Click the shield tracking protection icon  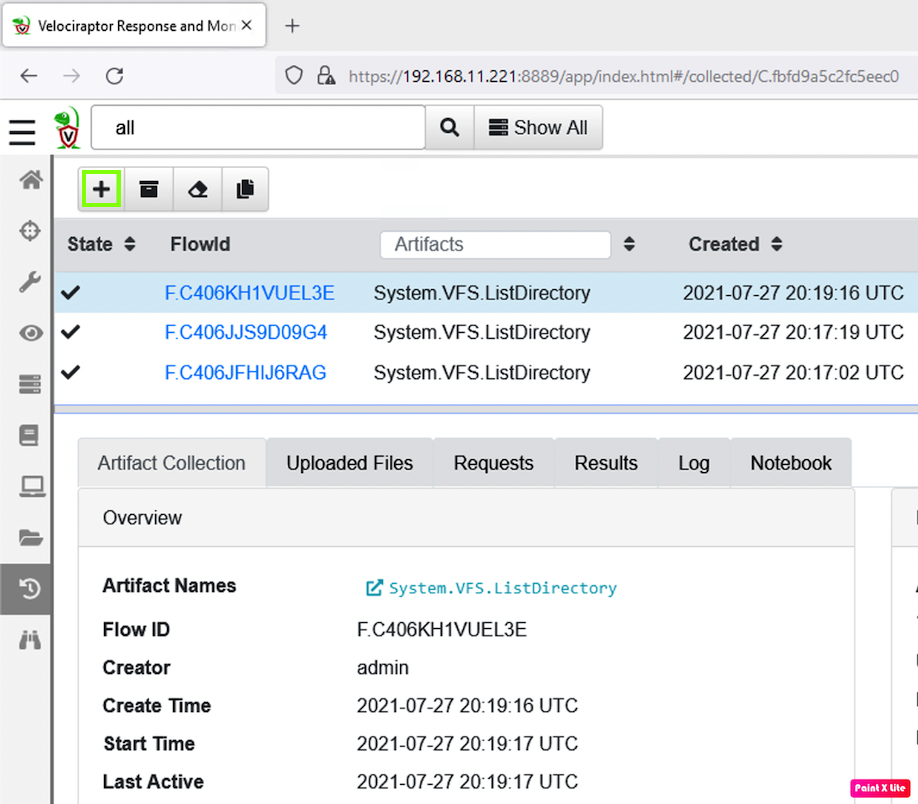[294, 76]
